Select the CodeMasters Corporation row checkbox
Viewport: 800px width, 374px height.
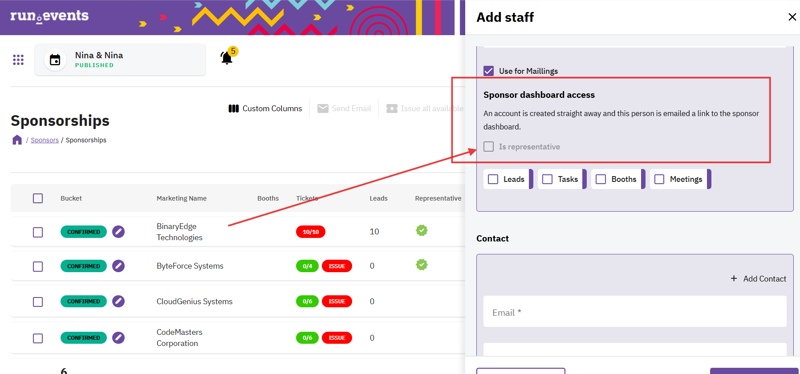38,338
